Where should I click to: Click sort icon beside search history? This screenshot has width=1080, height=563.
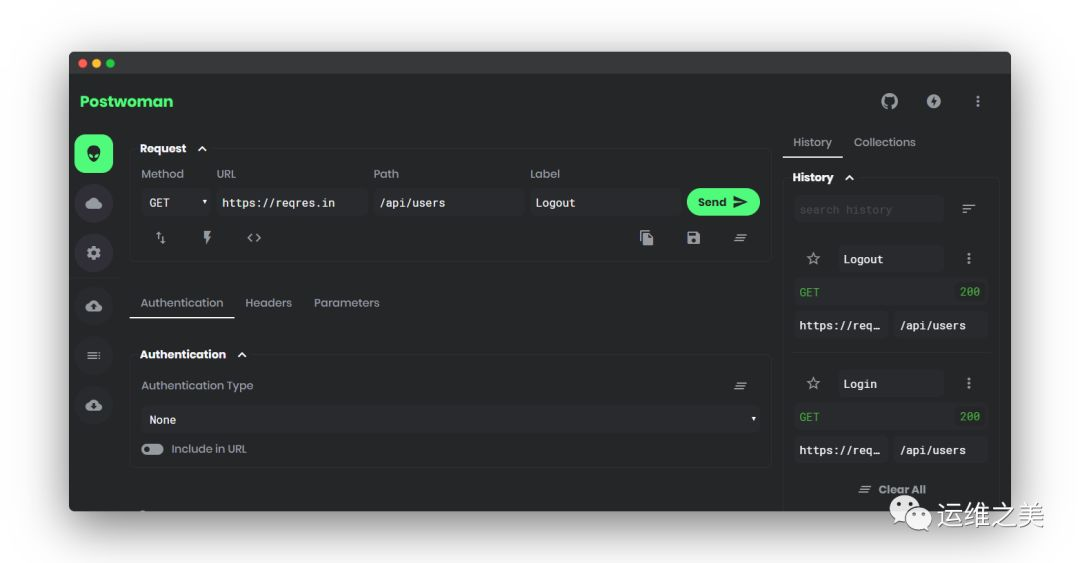coord(968,209)
